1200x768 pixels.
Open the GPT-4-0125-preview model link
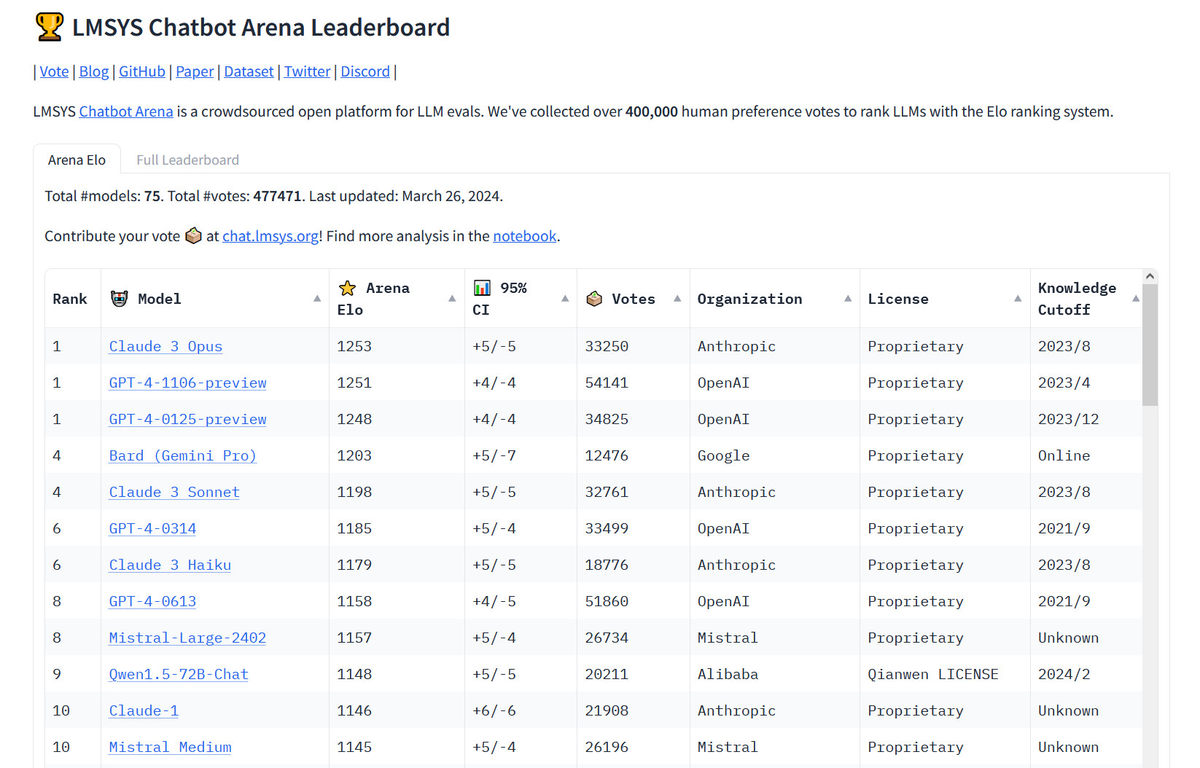pos(188,419)
